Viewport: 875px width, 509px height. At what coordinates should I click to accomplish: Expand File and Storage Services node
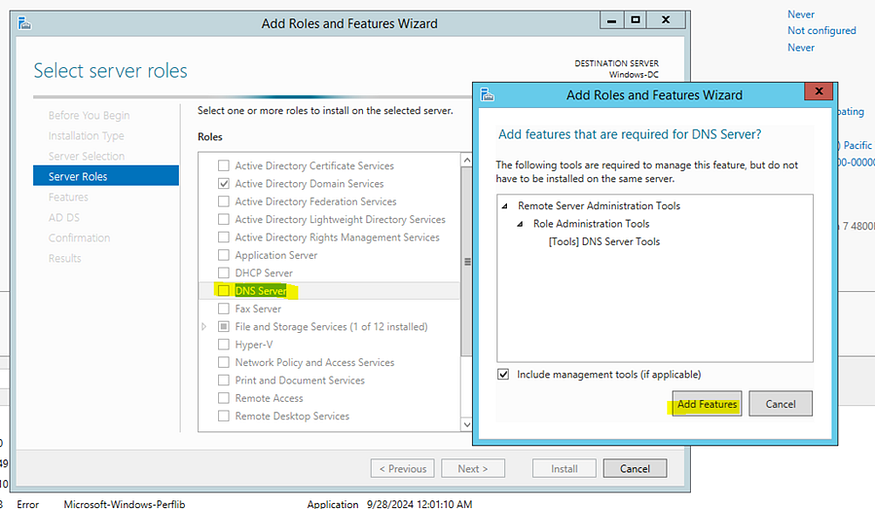click(204, 326)
